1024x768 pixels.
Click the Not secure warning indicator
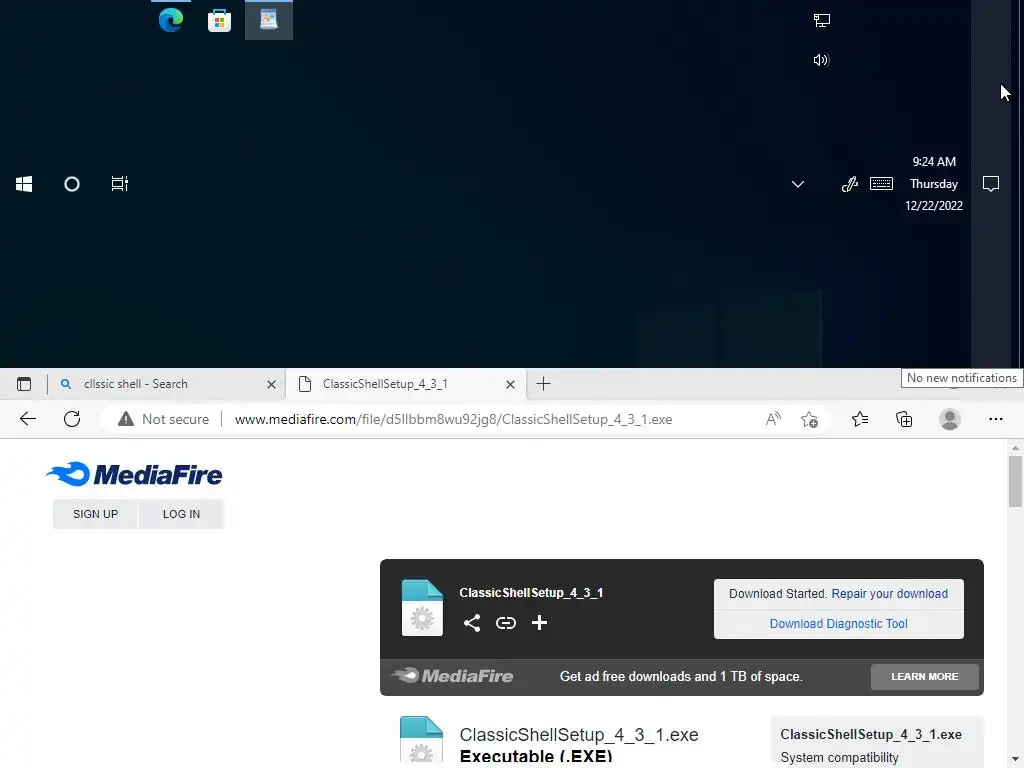(163, 419)
